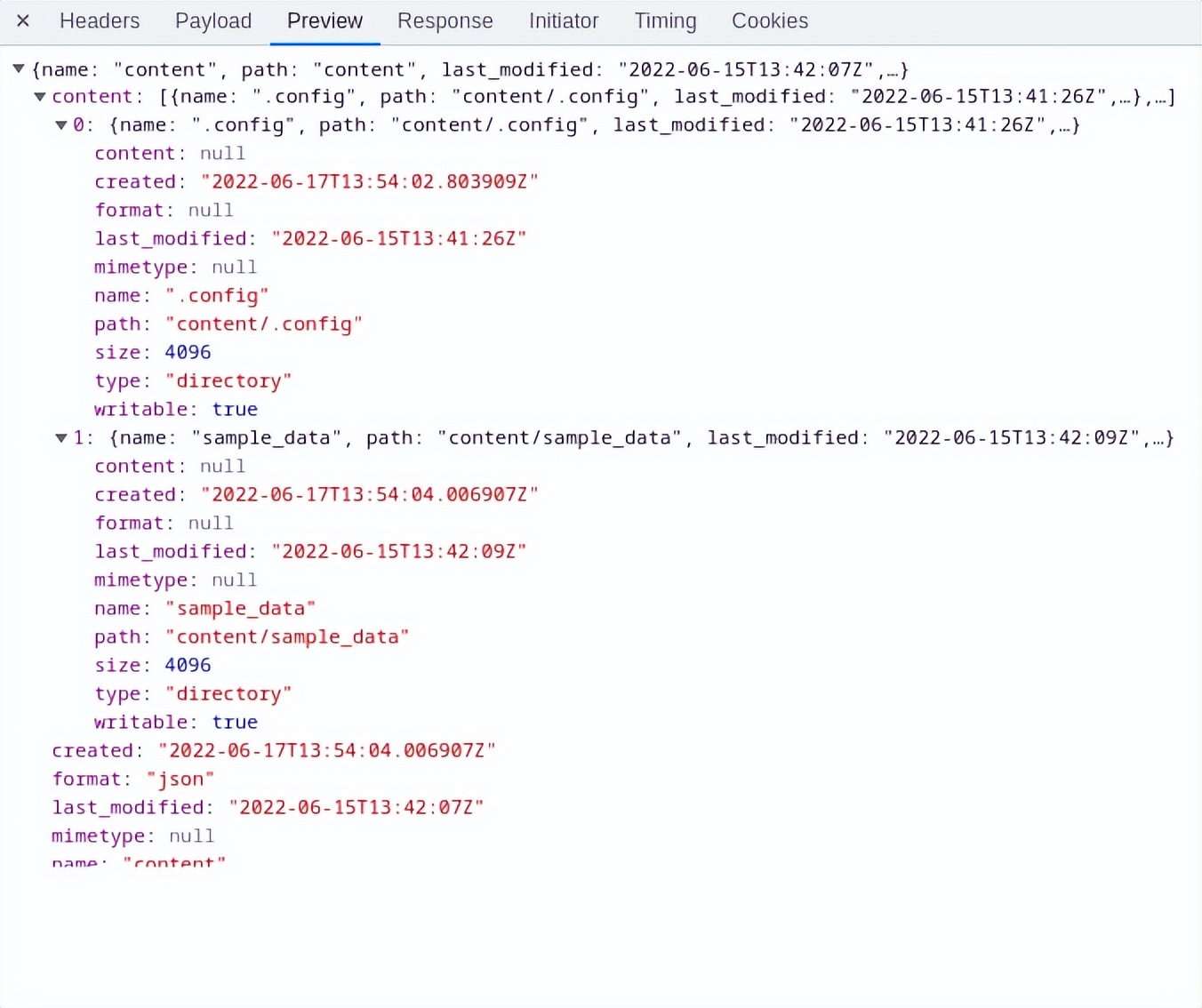Click last_modified value "2022-06-15T13:42:09Z" property row
Image resolution: width=1202 pixels, height=1008 pixels.
click(x=310, y=551)
